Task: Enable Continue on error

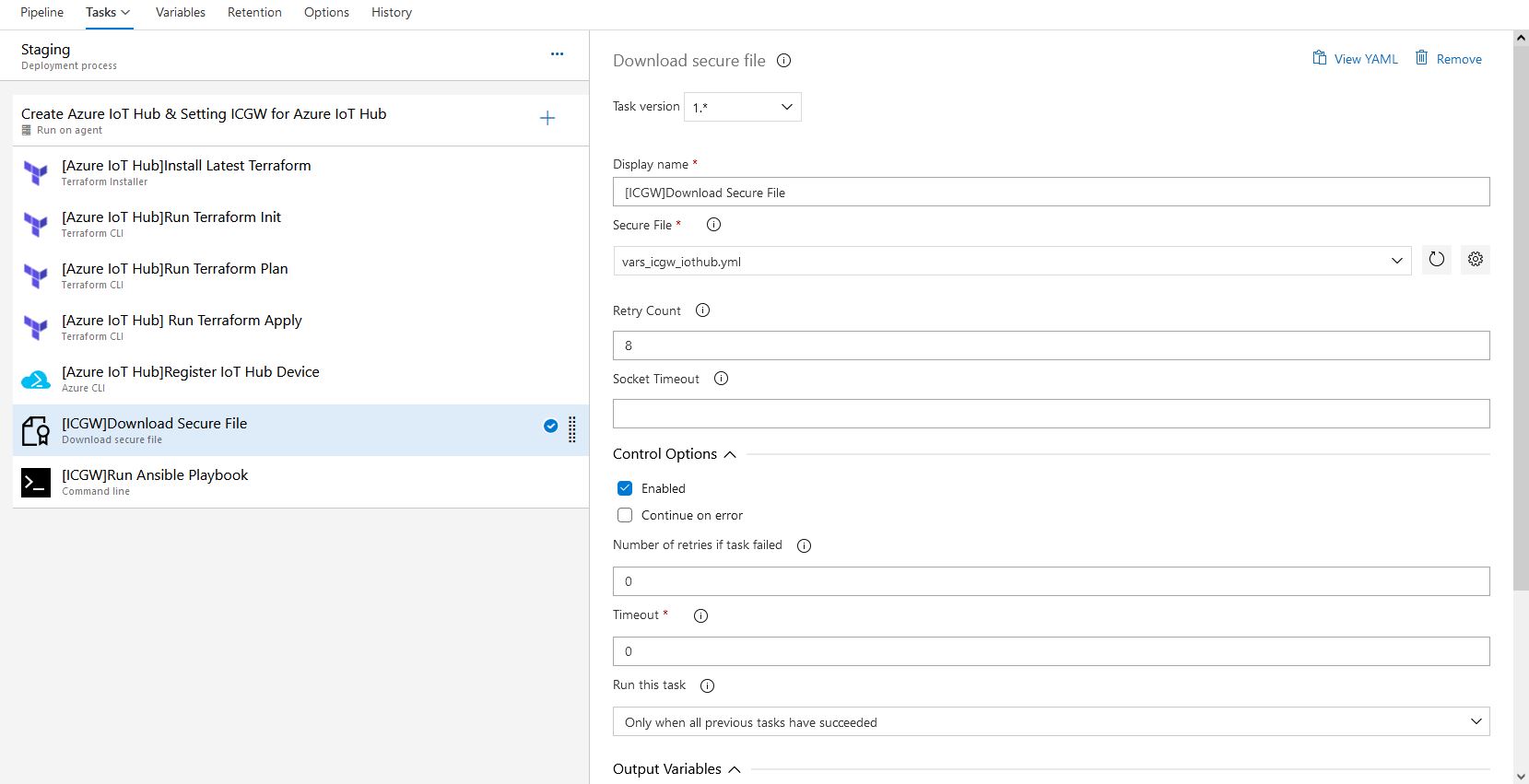Action: [625, 515]
